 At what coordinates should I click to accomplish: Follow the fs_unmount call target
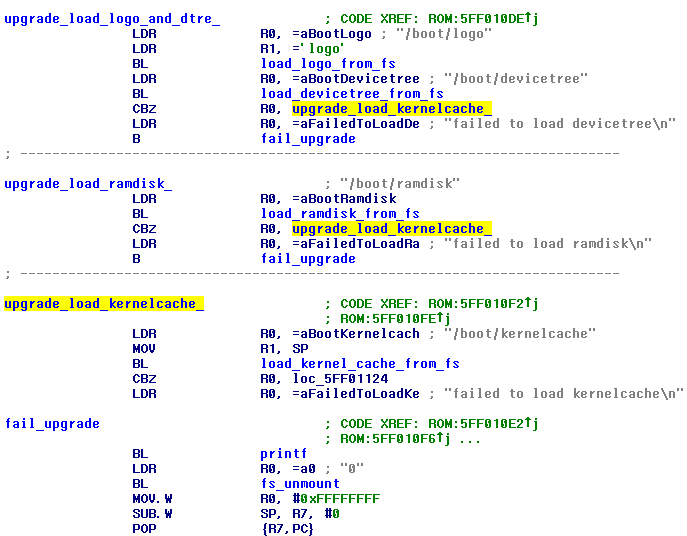(x=300, y=484)
